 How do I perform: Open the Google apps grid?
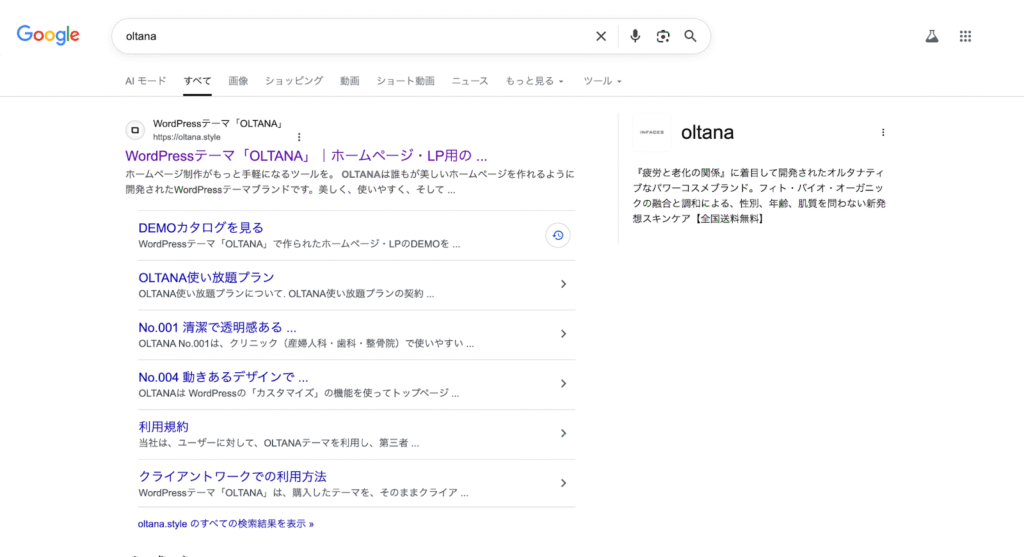point(965,36)
